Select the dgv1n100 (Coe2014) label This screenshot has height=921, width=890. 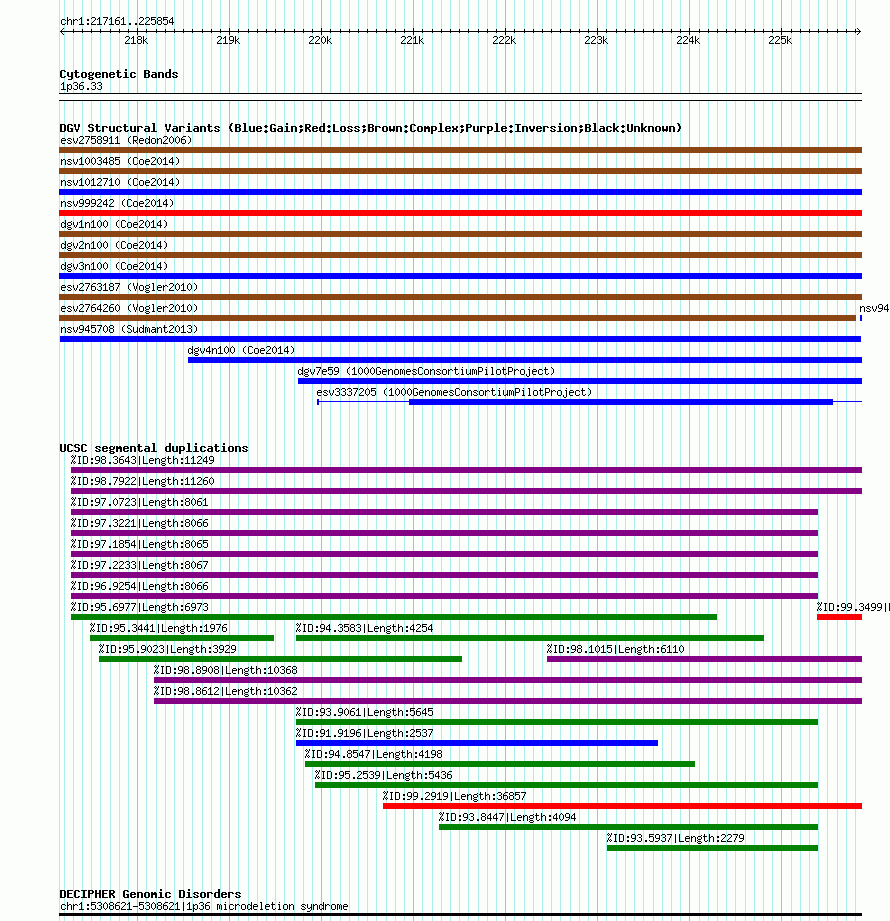[114, 224]
